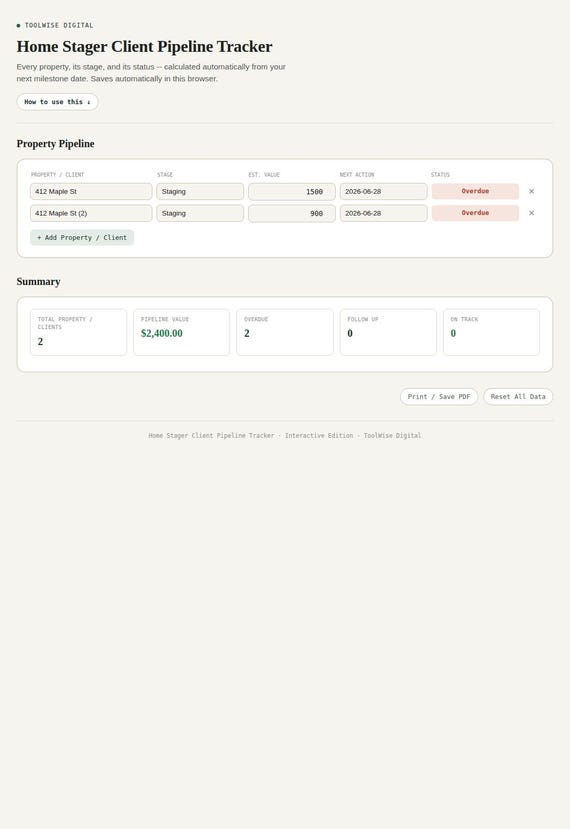Image resolution: width=570 pixels, height=829 pixels.
Task: Click Overdue status badge of 412 Maple St (2)
Action: [x=475, y=213]
